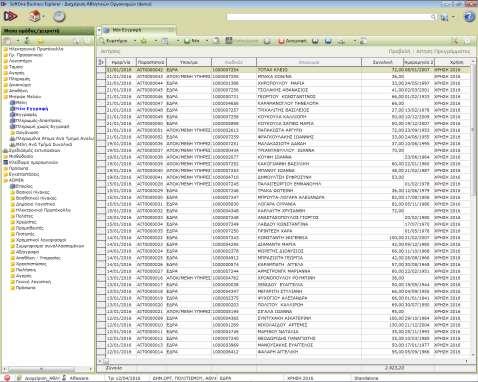Viewport: 478px width, 382px height.
Task: Open dropdown arrow after the export icon
Action: [355, 41]
